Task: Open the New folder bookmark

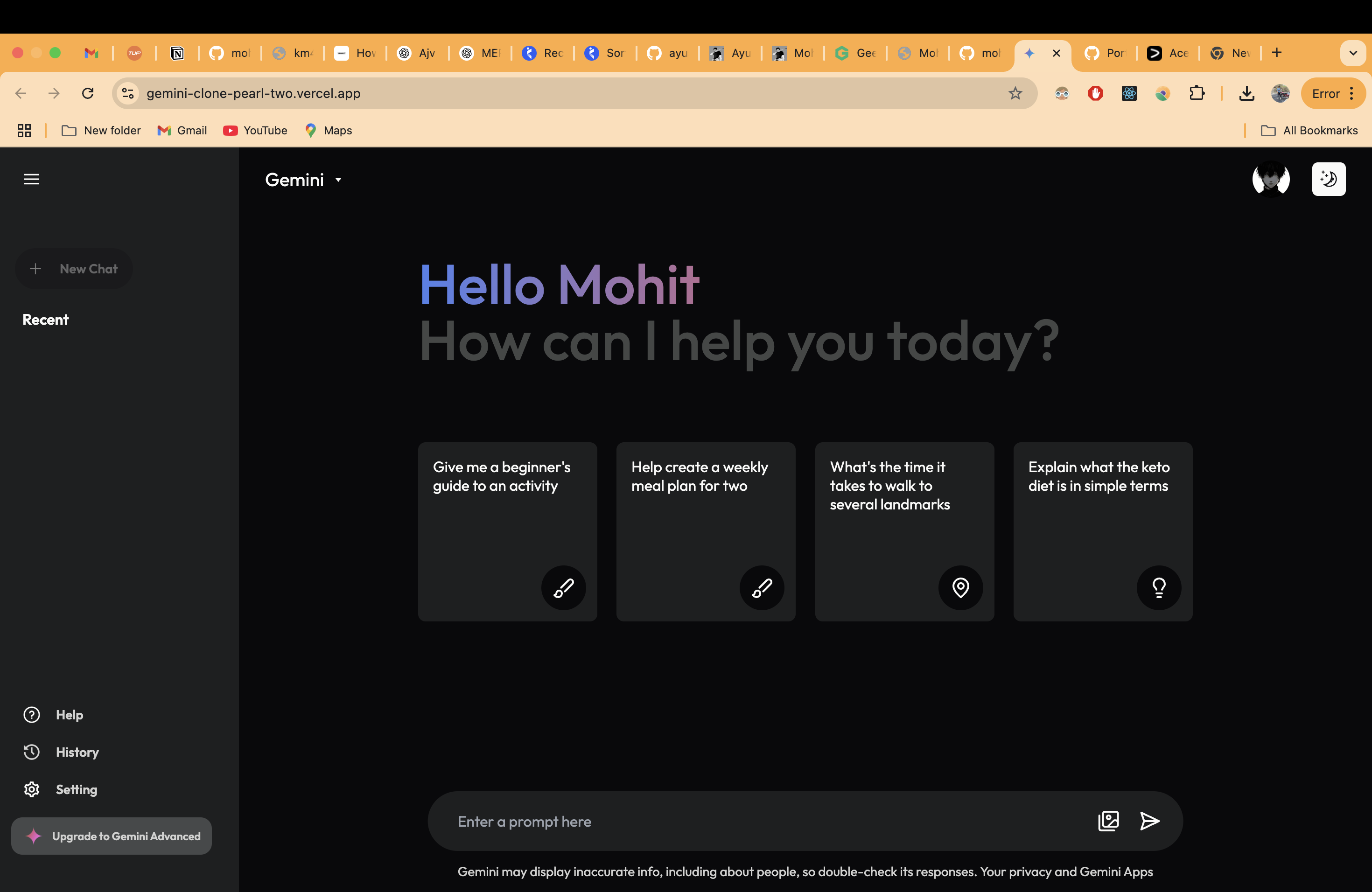Action: (x=101, y=130)
